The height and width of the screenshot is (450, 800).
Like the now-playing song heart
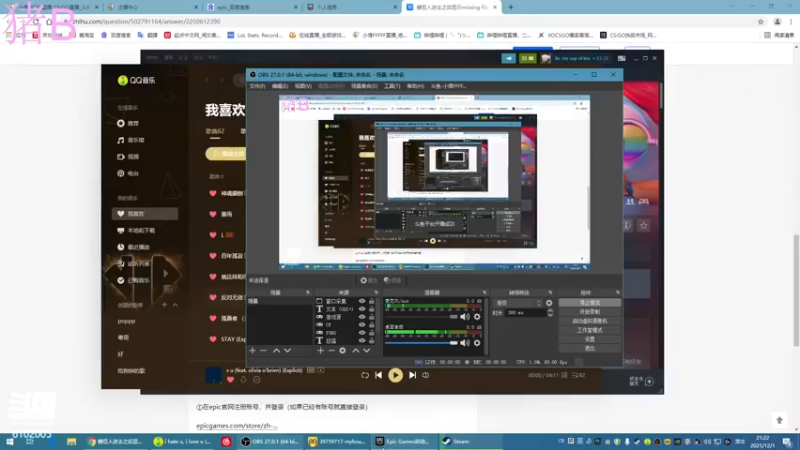(x=230, y=380)
